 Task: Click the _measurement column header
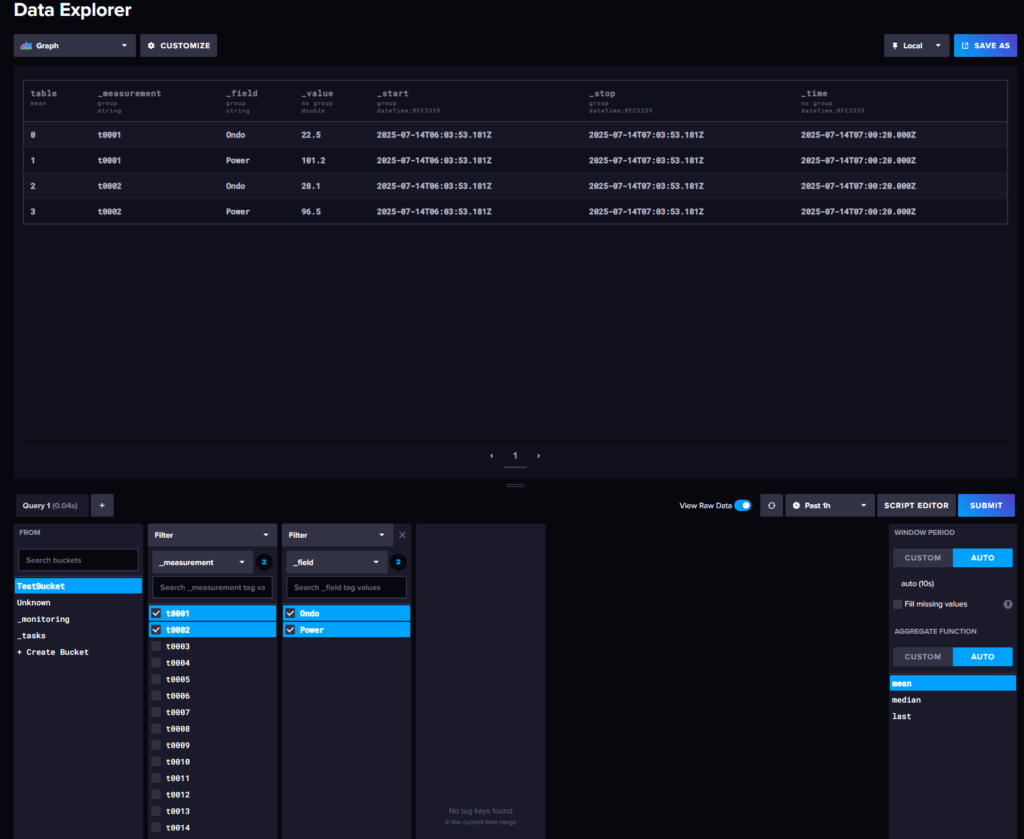point(129,93)
